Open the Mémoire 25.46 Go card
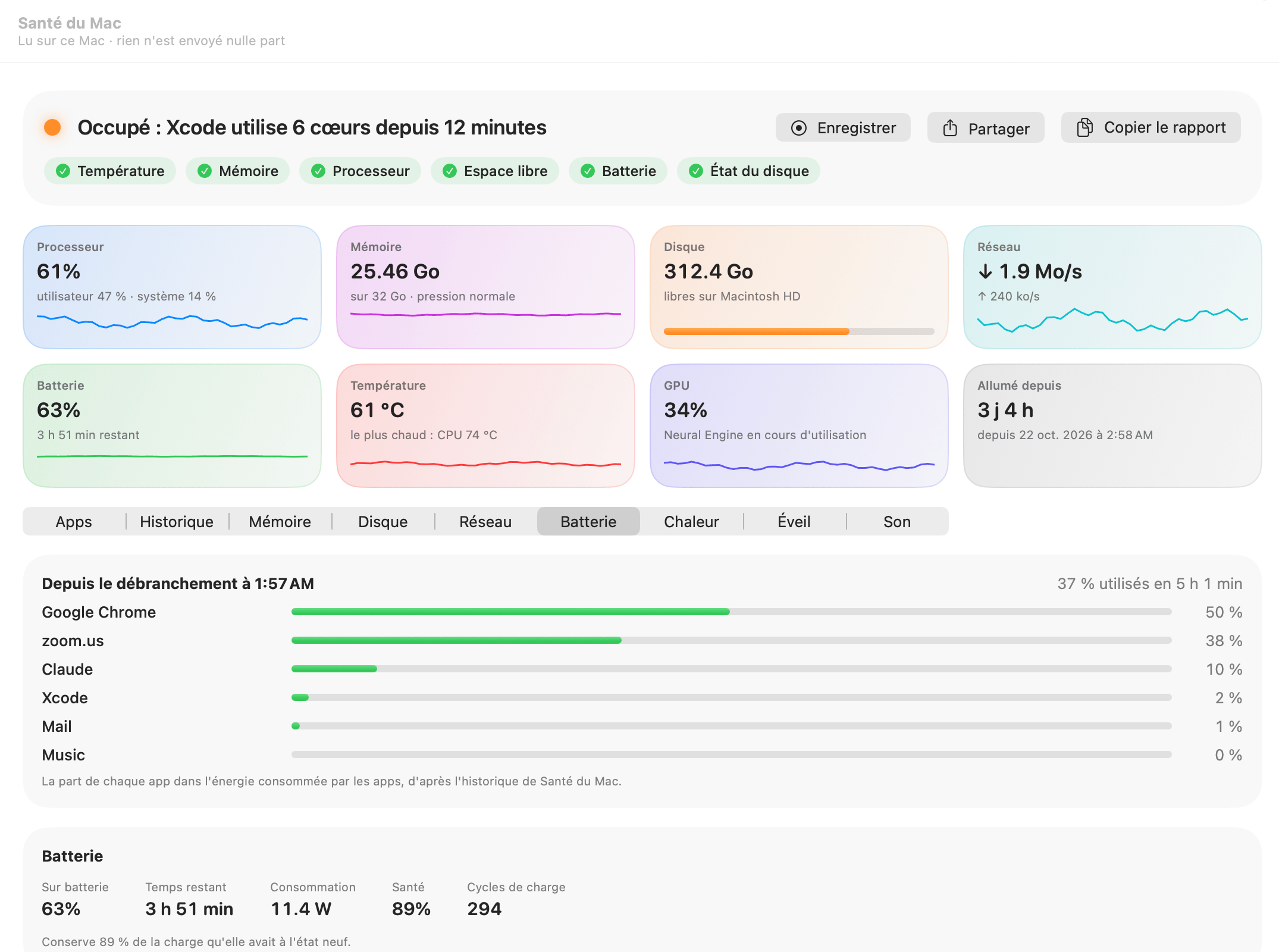The width and height of the screenshot is (1279, 952). (485, 287)
